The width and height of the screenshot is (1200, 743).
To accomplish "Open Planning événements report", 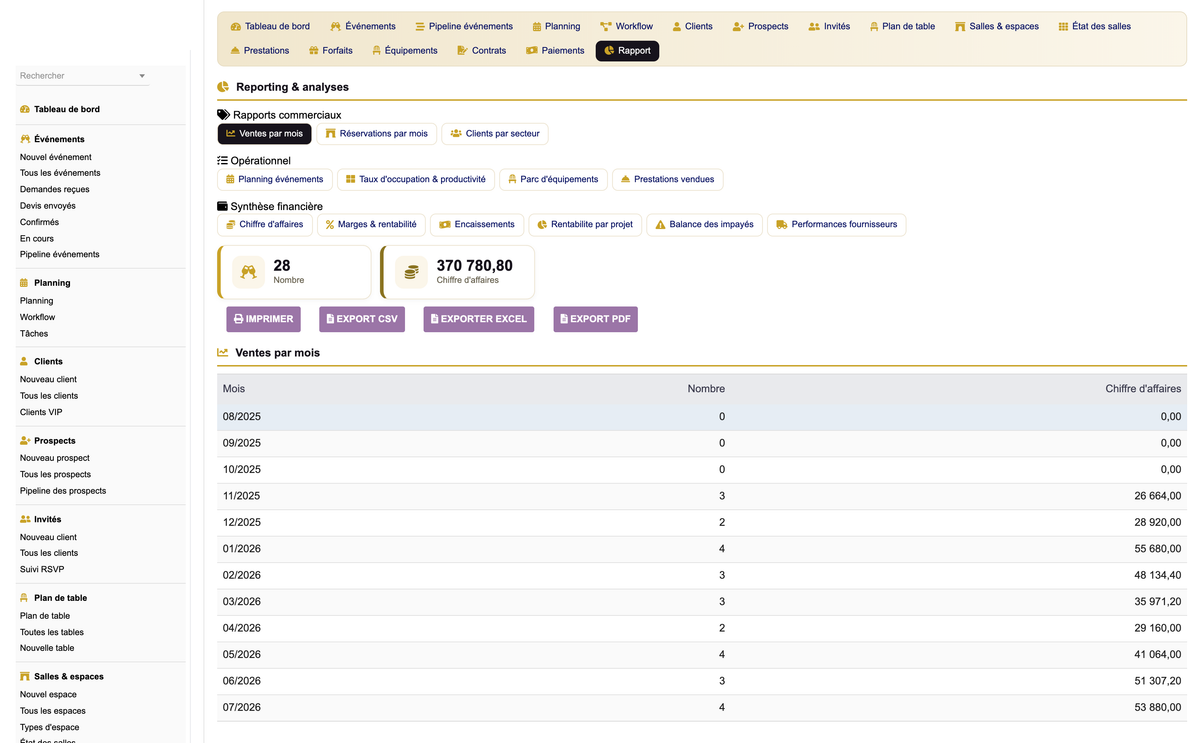I will point(275,179).
